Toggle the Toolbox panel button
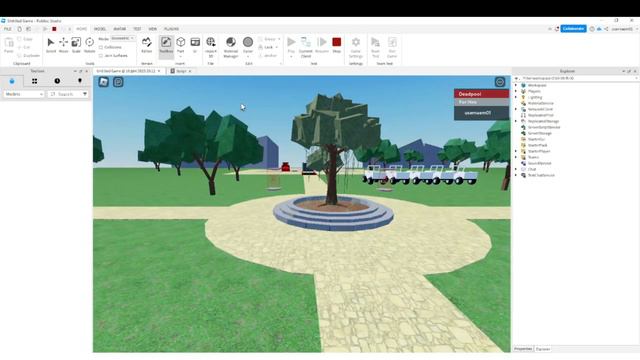The width and height of the screenshot is (640, 360). (166, 46)
